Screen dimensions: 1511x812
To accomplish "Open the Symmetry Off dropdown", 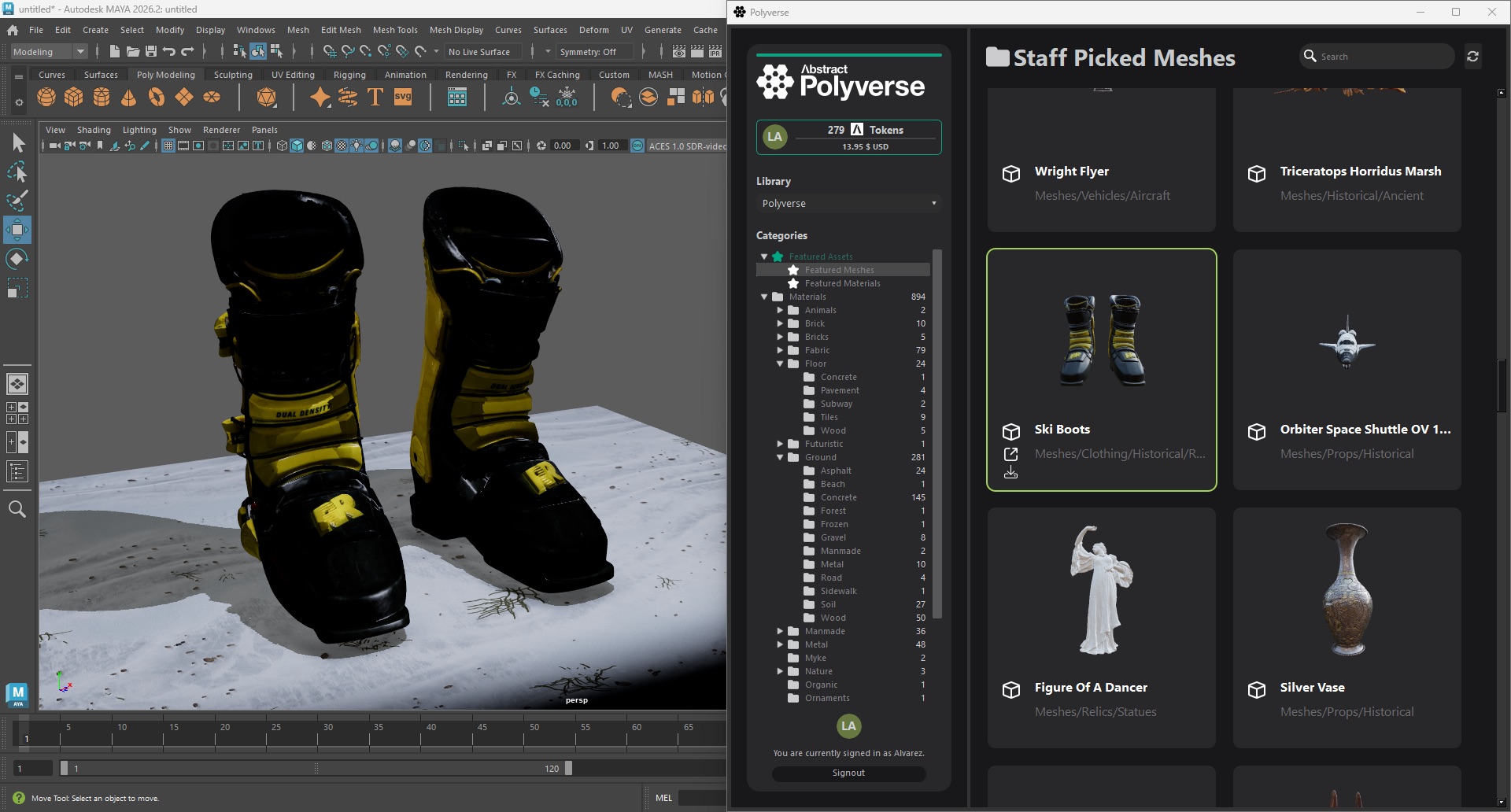I will [594, 52].
